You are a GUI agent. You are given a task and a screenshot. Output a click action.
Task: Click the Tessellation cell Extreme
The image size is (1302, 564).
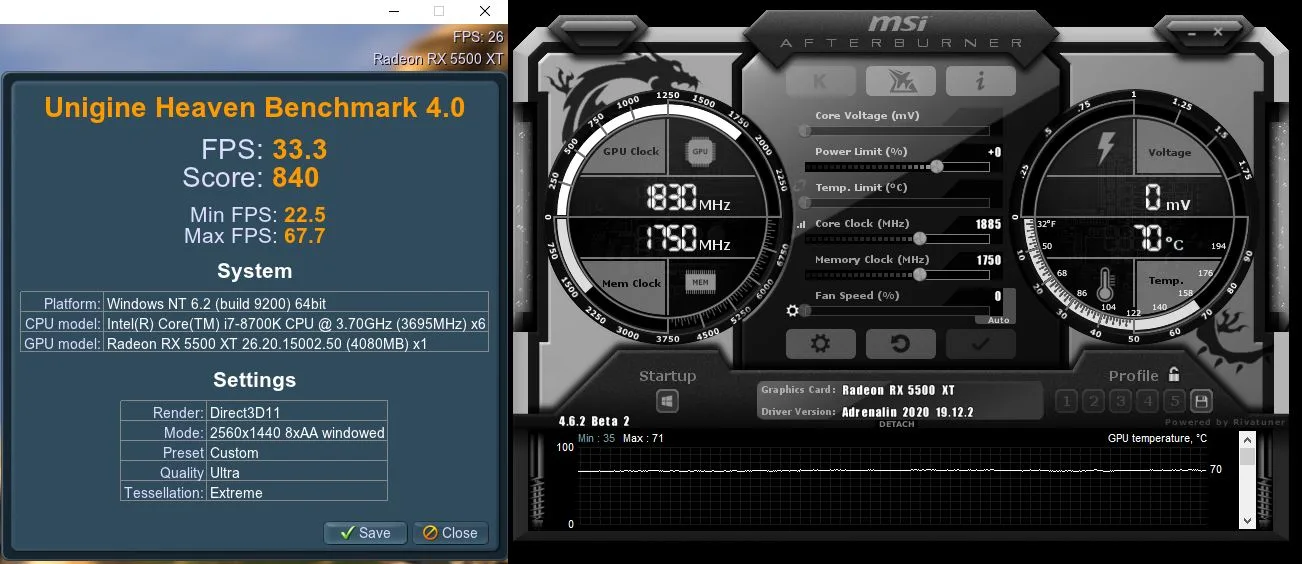[297, 493]
